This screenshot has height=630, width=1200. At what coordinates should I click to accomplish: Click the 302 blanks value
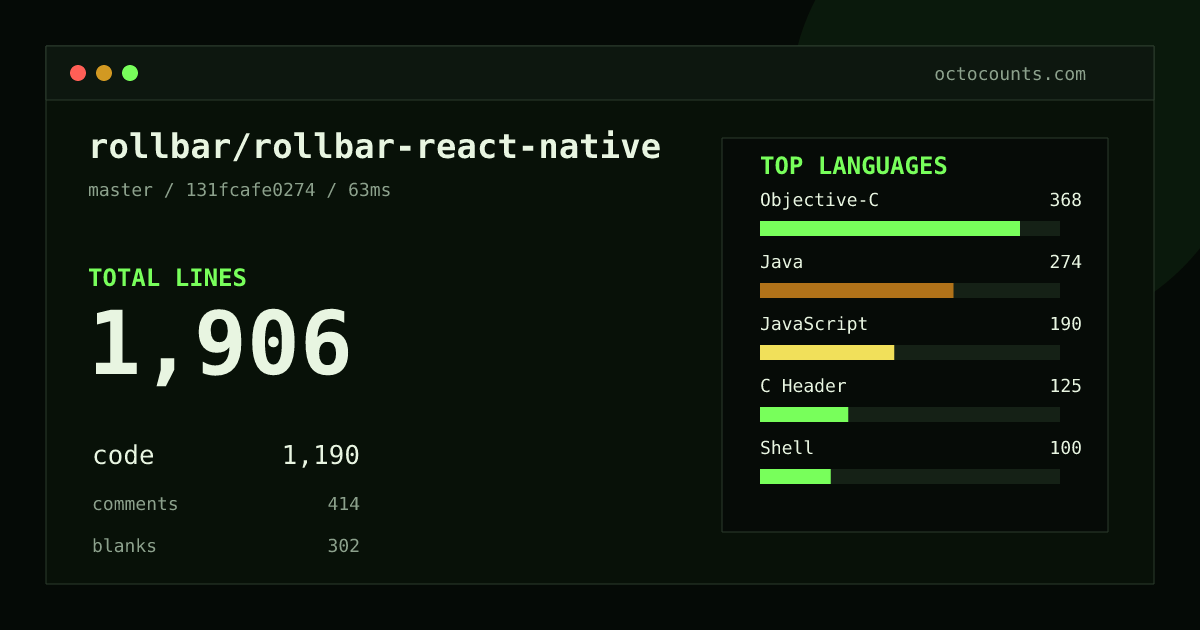(x=343, y=546)
